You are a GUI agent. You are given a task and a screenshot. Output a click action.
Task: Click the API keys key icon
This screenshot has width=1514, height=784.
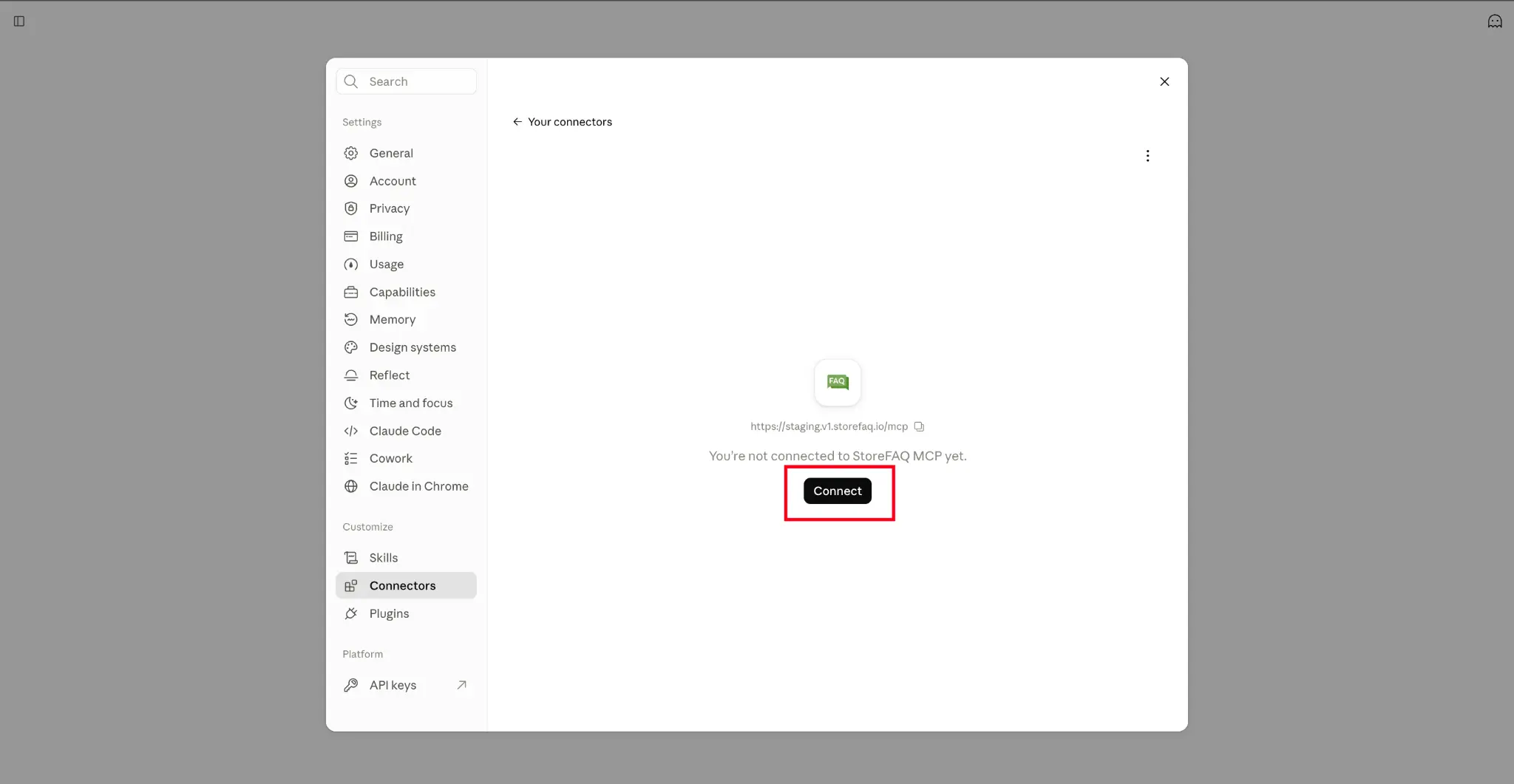351,685
